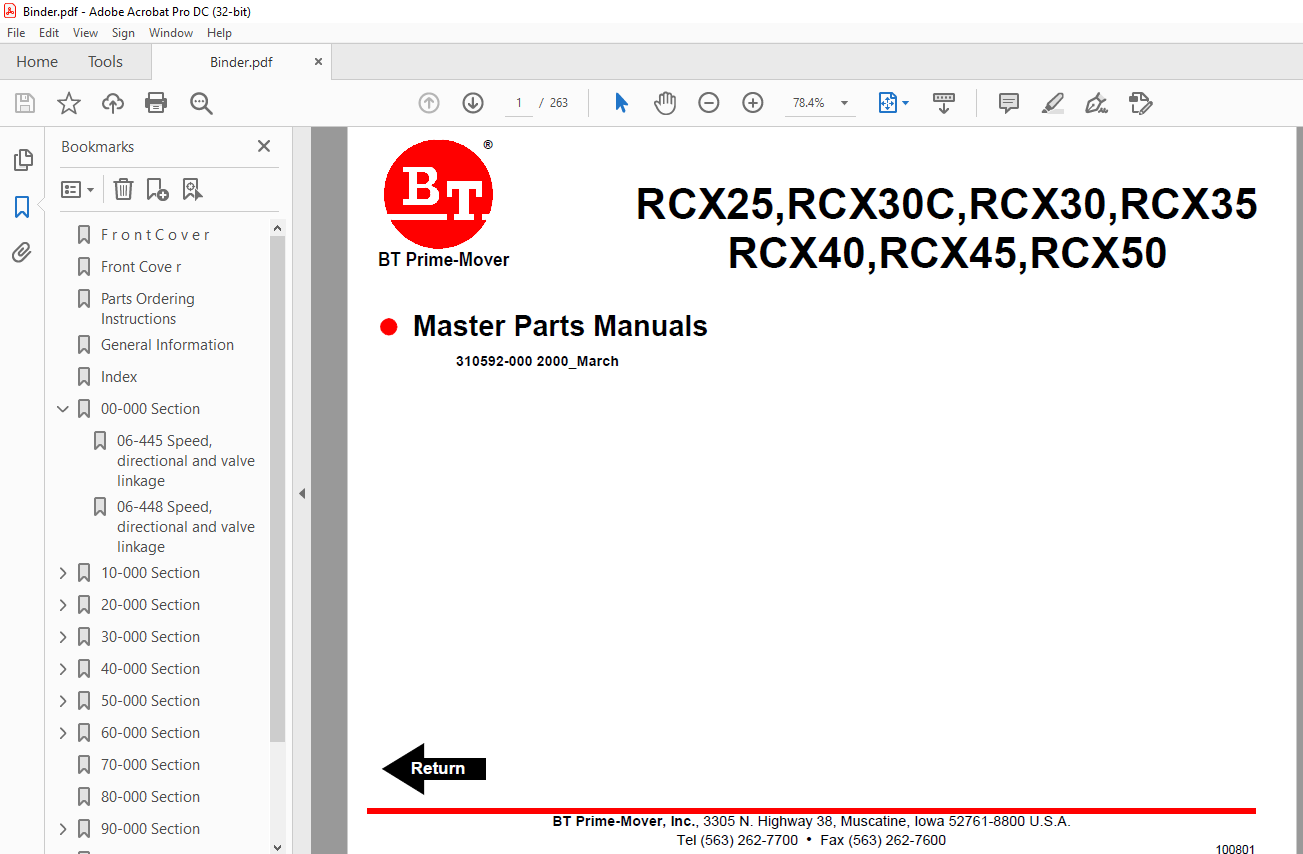Open the Help menu
This screenshot has width=1303, height=854.
[x=219, y=33]
